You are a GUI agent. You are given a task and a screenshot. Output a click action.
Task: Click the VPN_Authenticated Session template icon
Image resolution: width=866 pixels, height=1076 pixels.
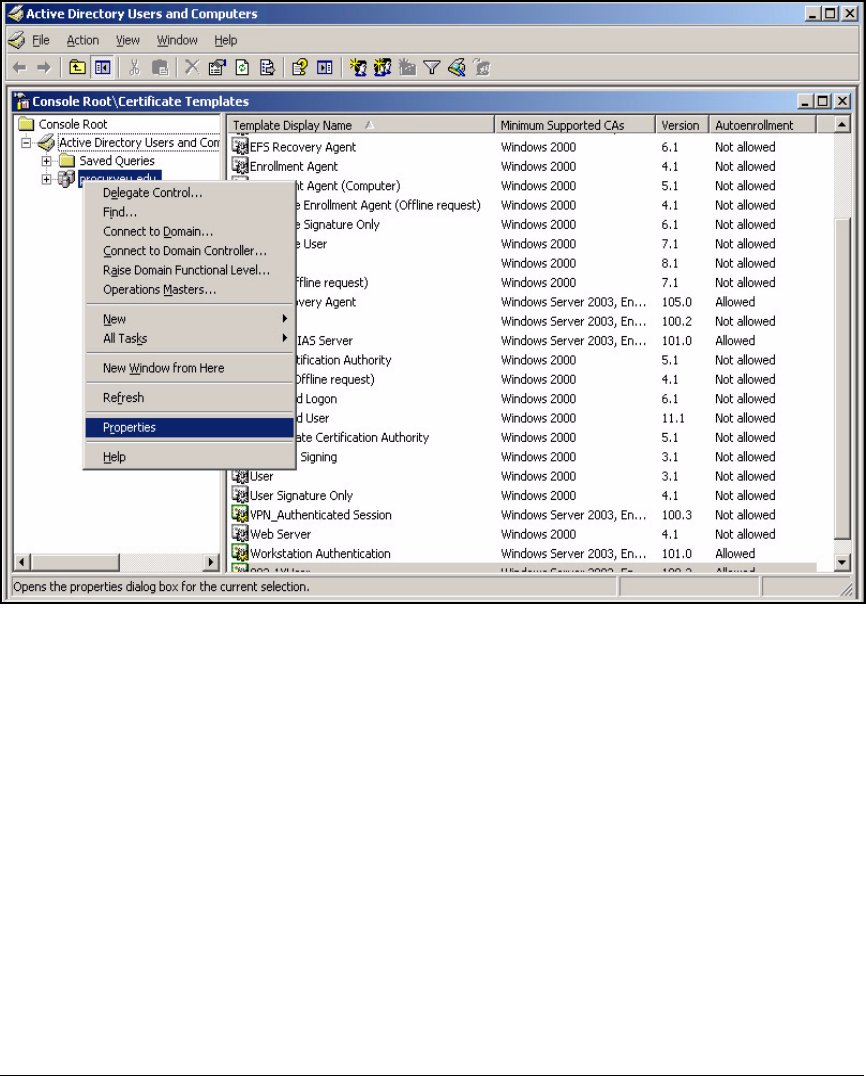pos(239,514)
